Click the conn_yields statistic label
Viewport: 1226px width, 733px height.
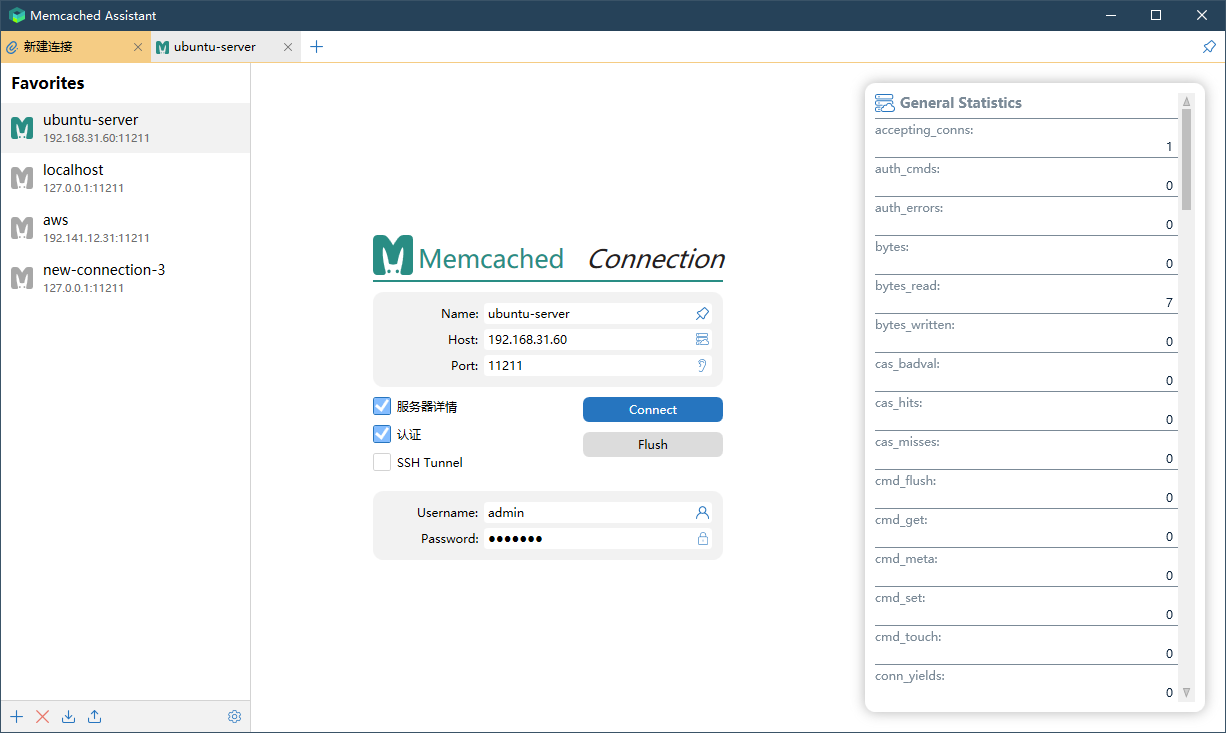(910, 676)
